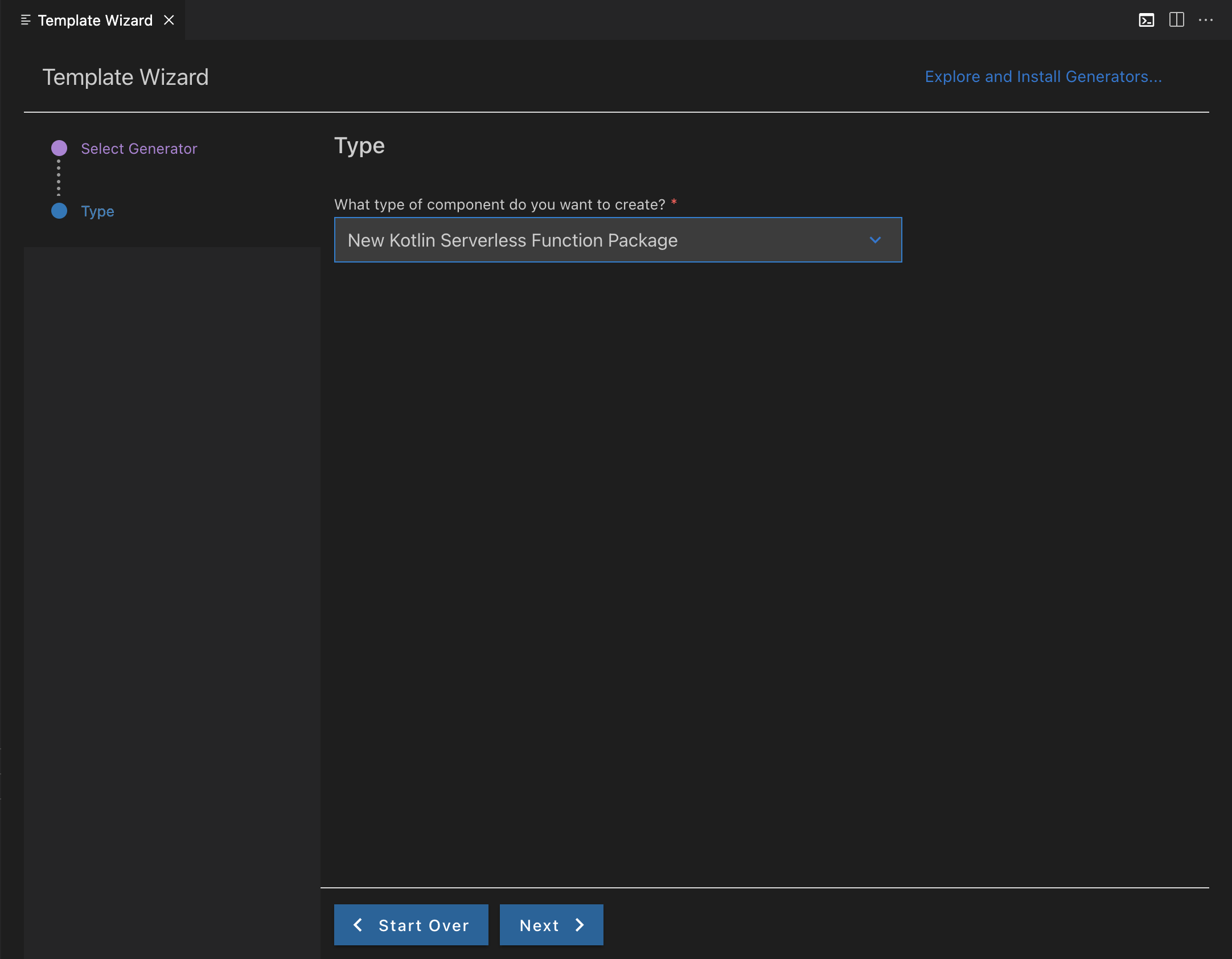Select the Template Wizard editor tab
Viewport: 1232px width, 959px height.
pos(95,21)
